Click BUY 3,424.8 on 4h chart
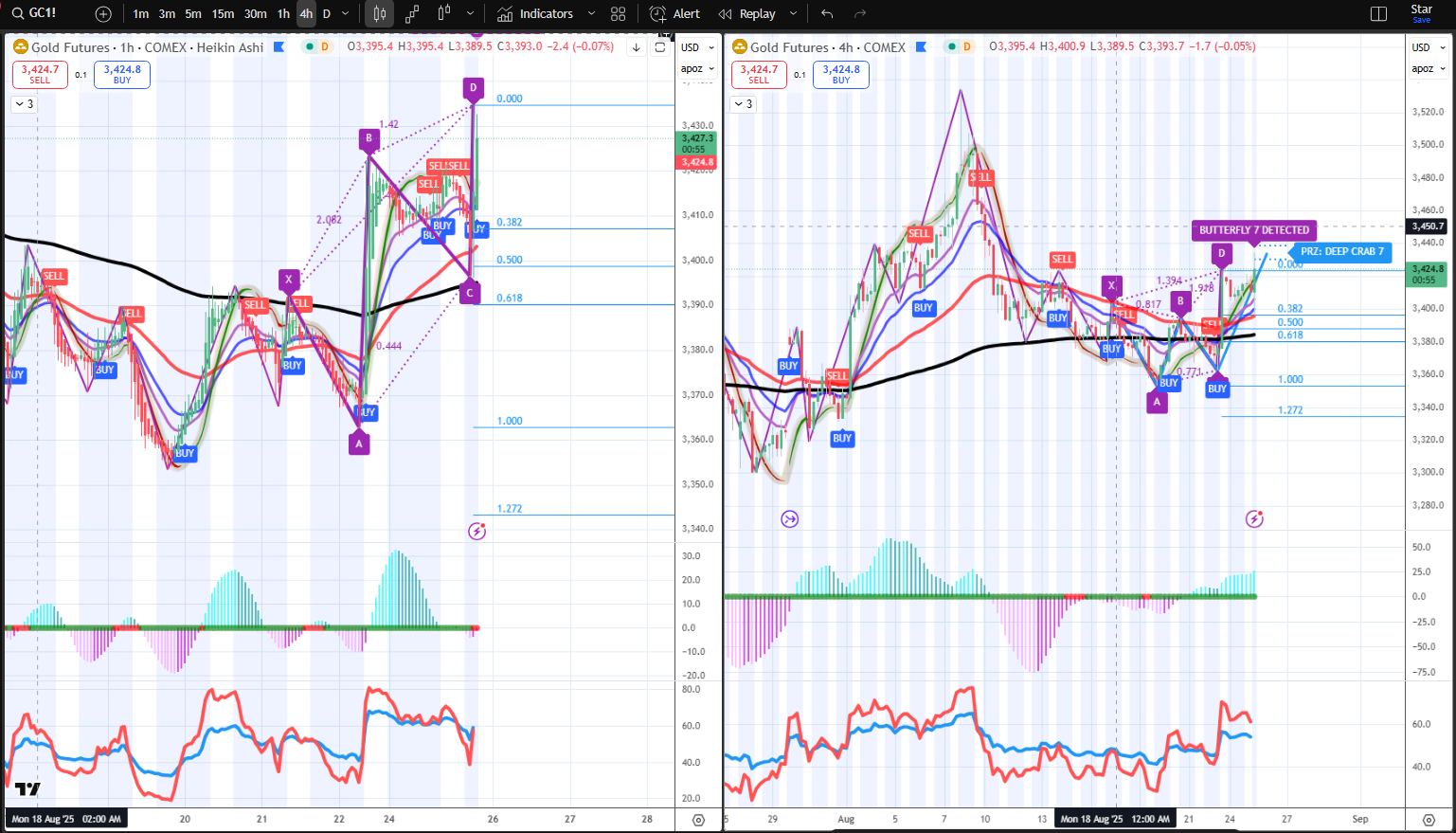The height and width of the screenshot is (833, 1456). click(841, 74)
